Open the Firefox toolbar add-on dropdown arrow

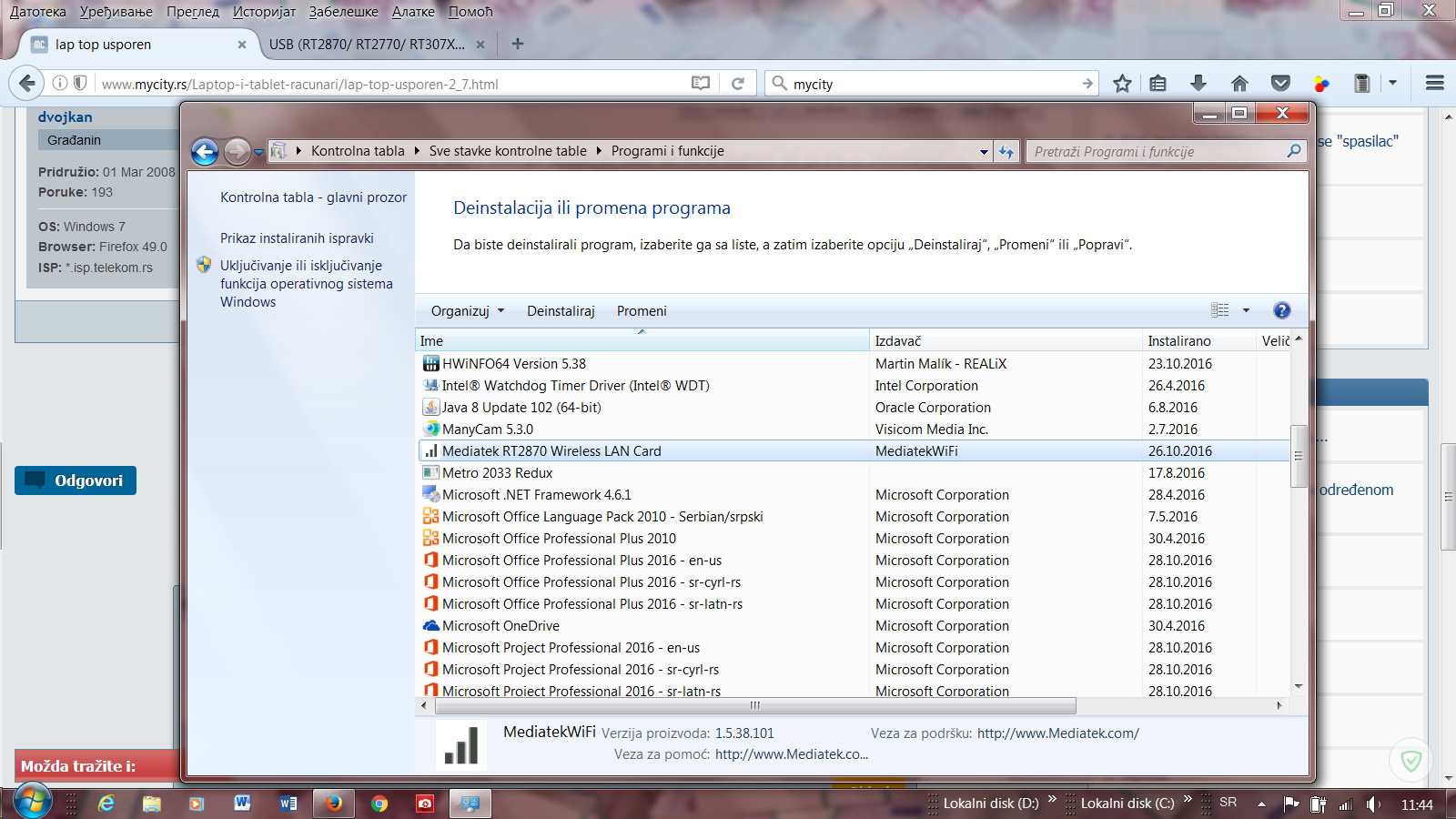[x=1392, y=83]
